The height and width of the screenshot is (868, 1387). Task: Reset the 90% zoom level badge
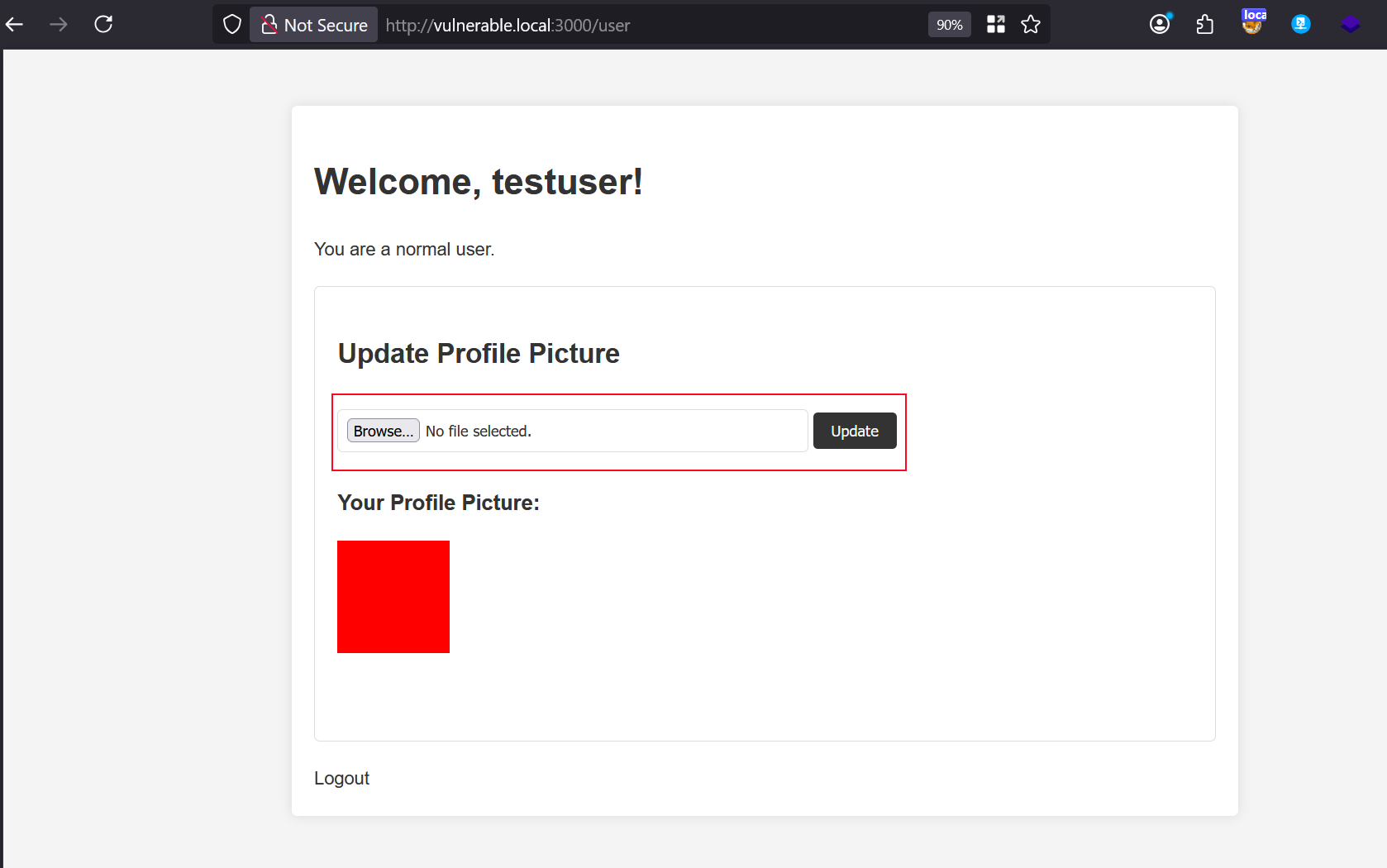[x=949, y=25]
